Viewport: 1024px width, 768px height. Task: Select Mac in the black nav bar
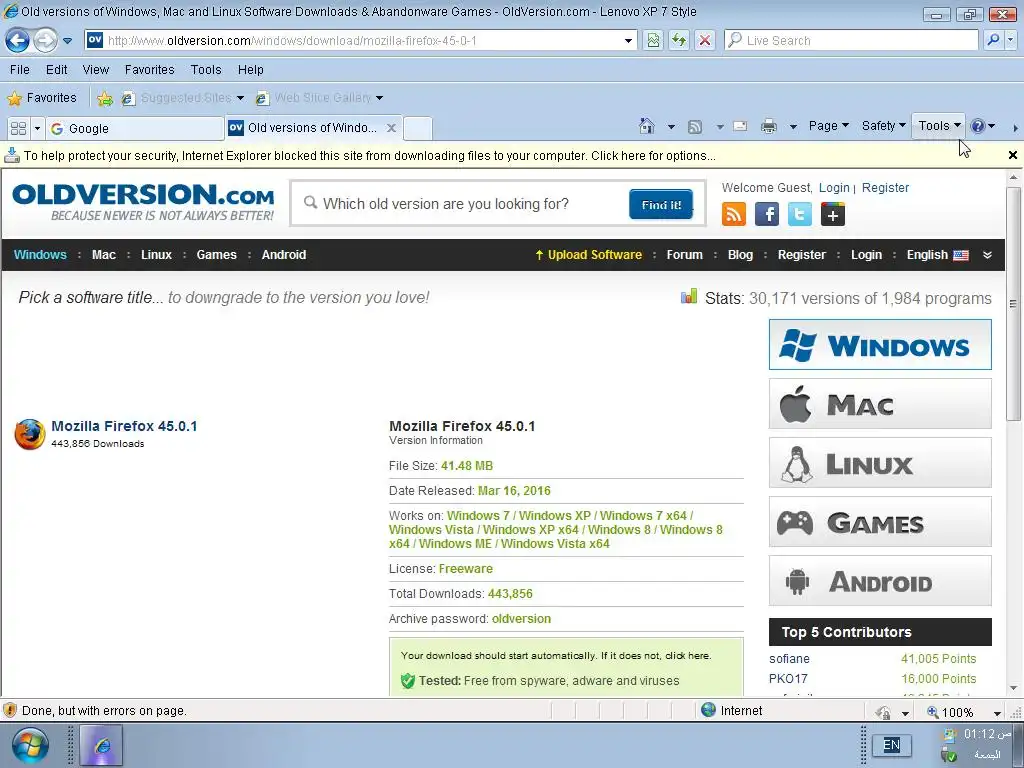click(104, 255)
